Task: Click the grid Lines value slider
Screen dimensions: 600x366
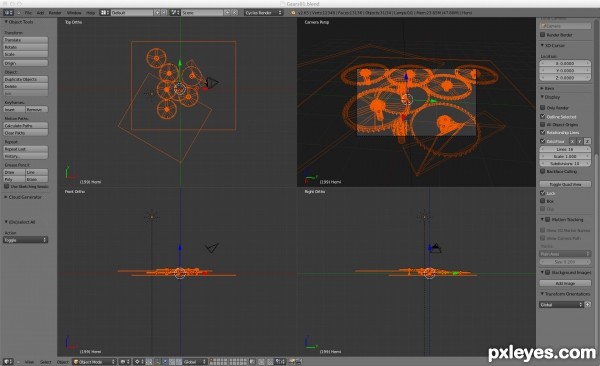Action: pos(565,149)
